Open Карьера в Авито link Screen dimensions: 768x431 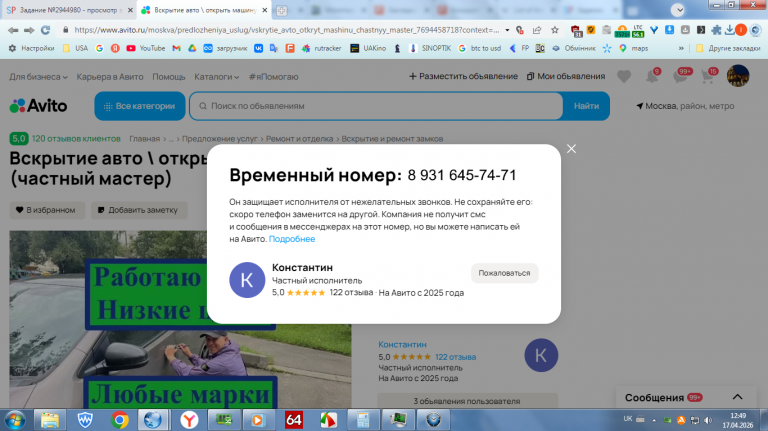pyautogui.click(x=110, y=77)
